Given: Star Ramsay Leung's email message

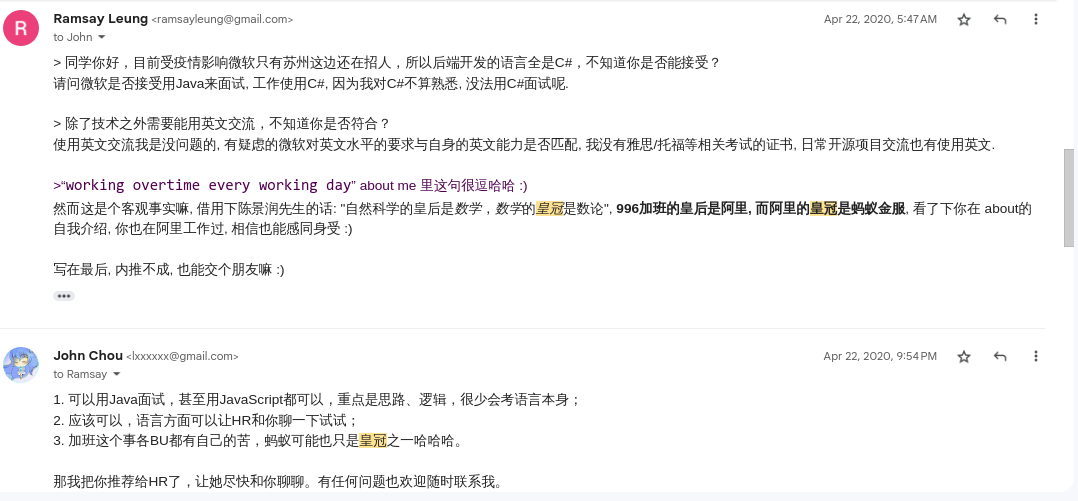Looking at the screenshot, I should click(964, 19).
